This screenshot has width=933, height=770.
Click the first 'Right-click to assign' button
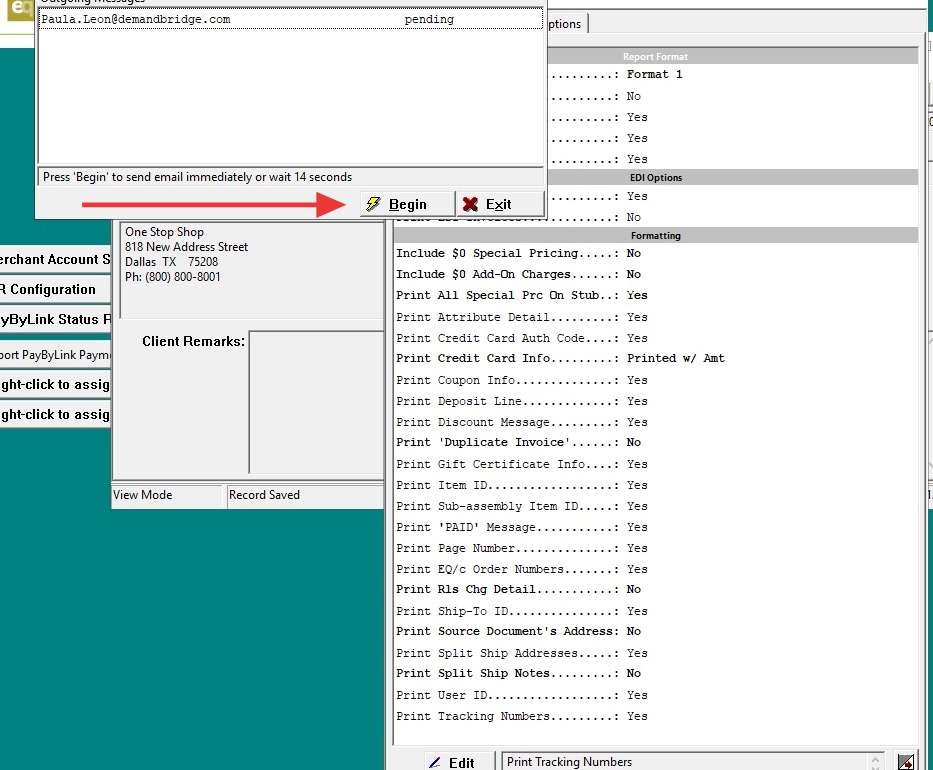click(x=55, y=384)
